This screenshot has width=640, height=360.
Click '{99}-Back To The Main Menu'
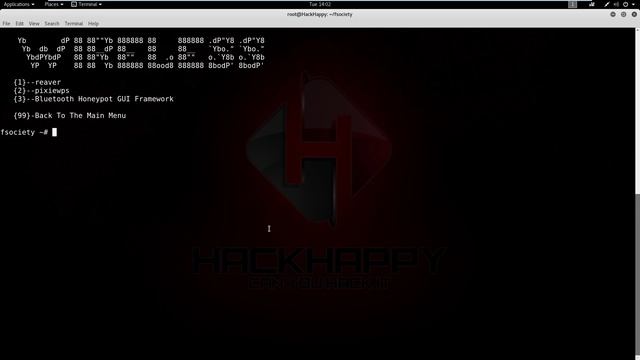click(x=70, y=116)
